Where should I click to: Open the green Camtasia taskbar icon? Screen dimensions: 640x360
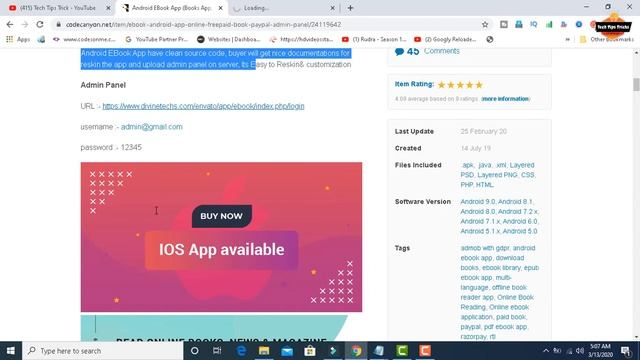[402, 351]
